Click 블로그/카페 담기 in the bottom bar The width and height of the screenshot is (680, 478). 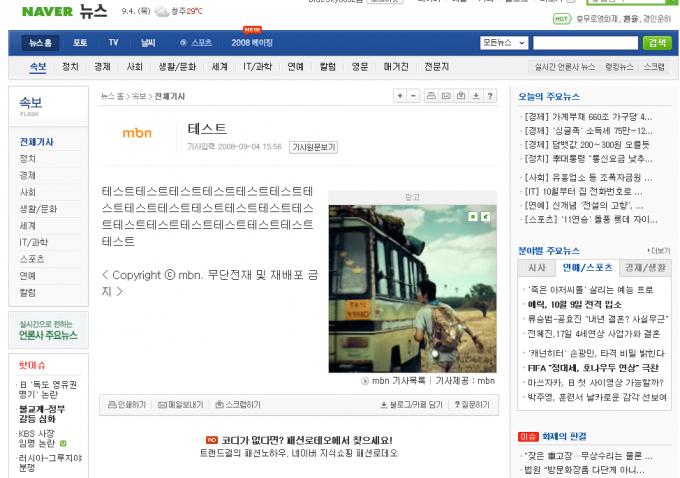click(411, 405)
